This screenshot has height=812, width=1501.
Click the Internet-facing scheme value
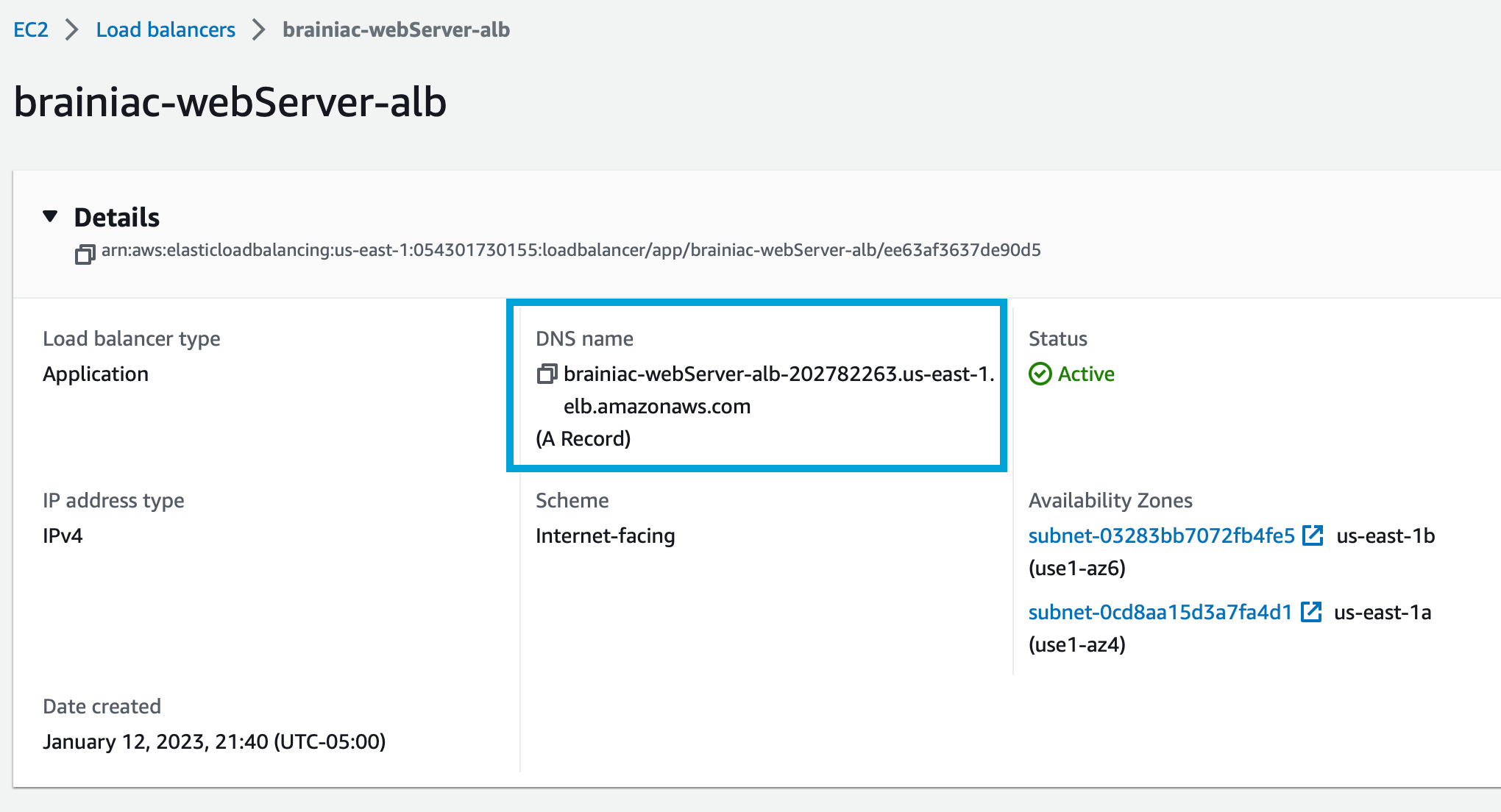coord(605,535)
